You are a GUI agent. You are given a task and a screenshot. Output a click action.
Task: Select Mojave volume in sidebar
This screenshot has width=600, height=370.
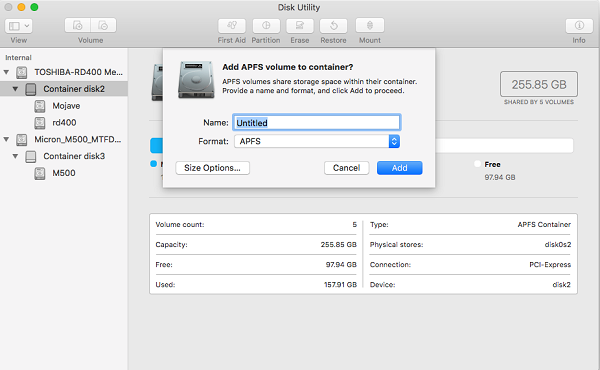tap(66, 106)
